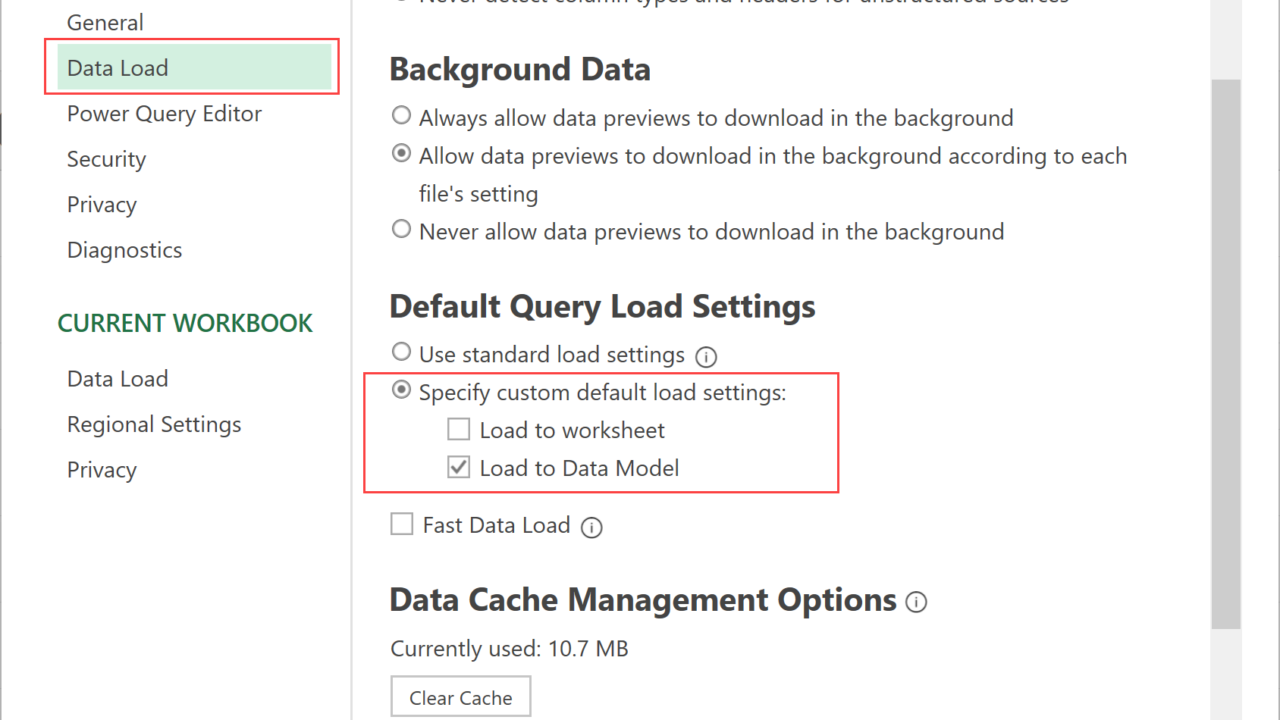Open the General settings category
Screen dimensions: 1280x720
click(105, 22)
